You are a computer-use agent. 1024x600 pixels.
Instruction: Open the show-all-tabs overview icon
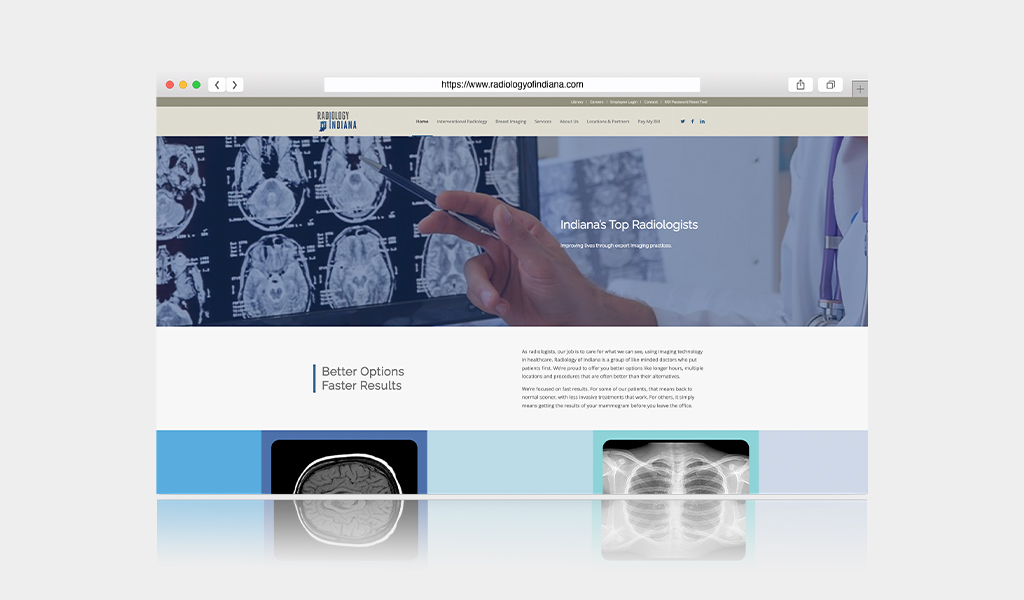[x=830, y=85]
